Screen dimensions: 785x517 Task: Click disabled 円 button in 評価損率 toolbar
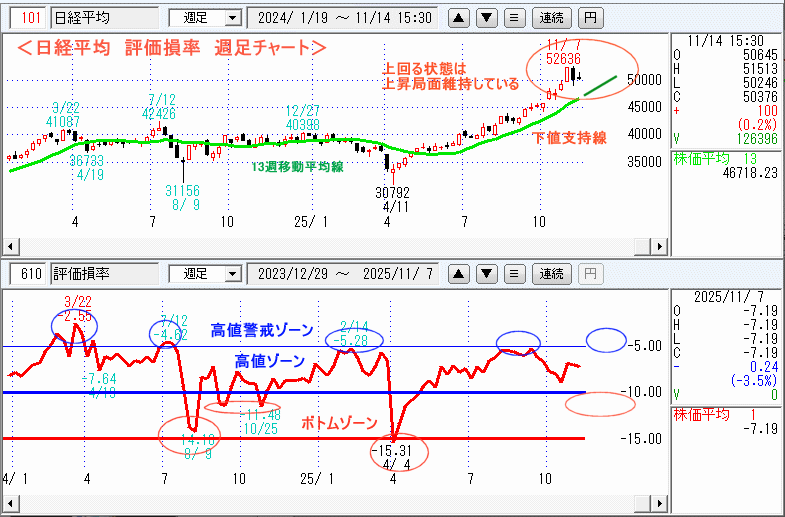pos(591,274)
